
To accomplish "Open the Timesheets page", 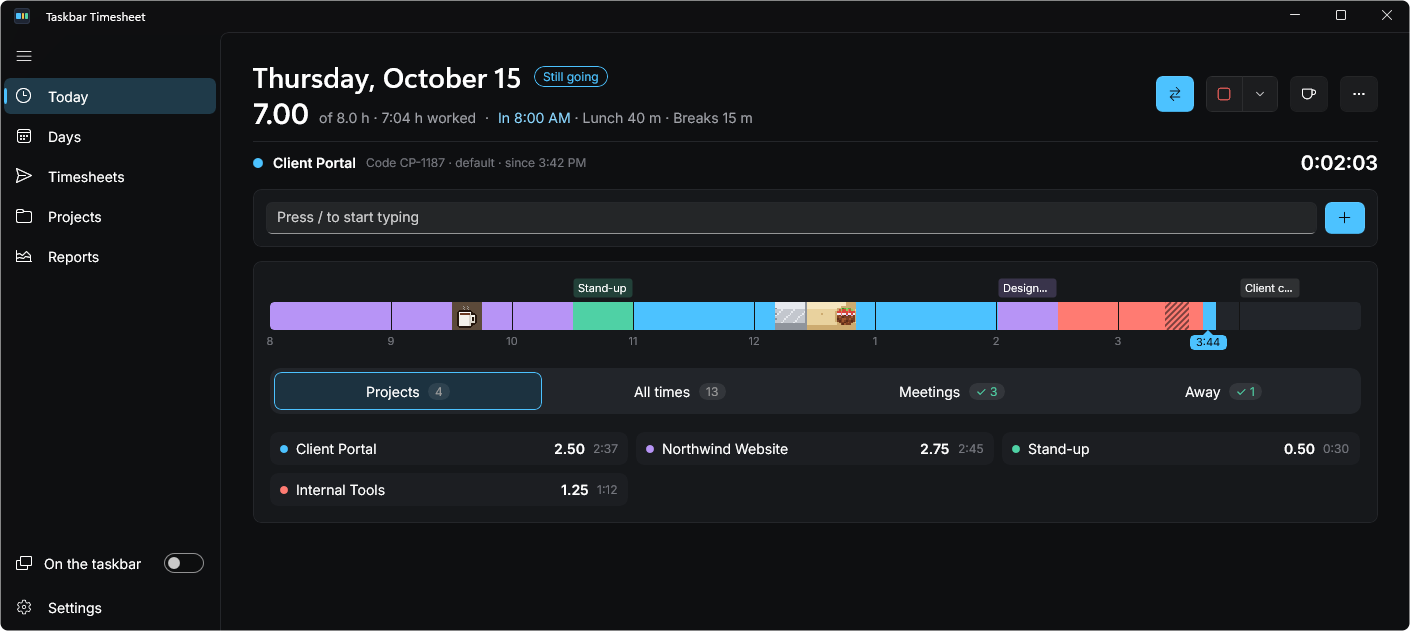I will 110,176.
